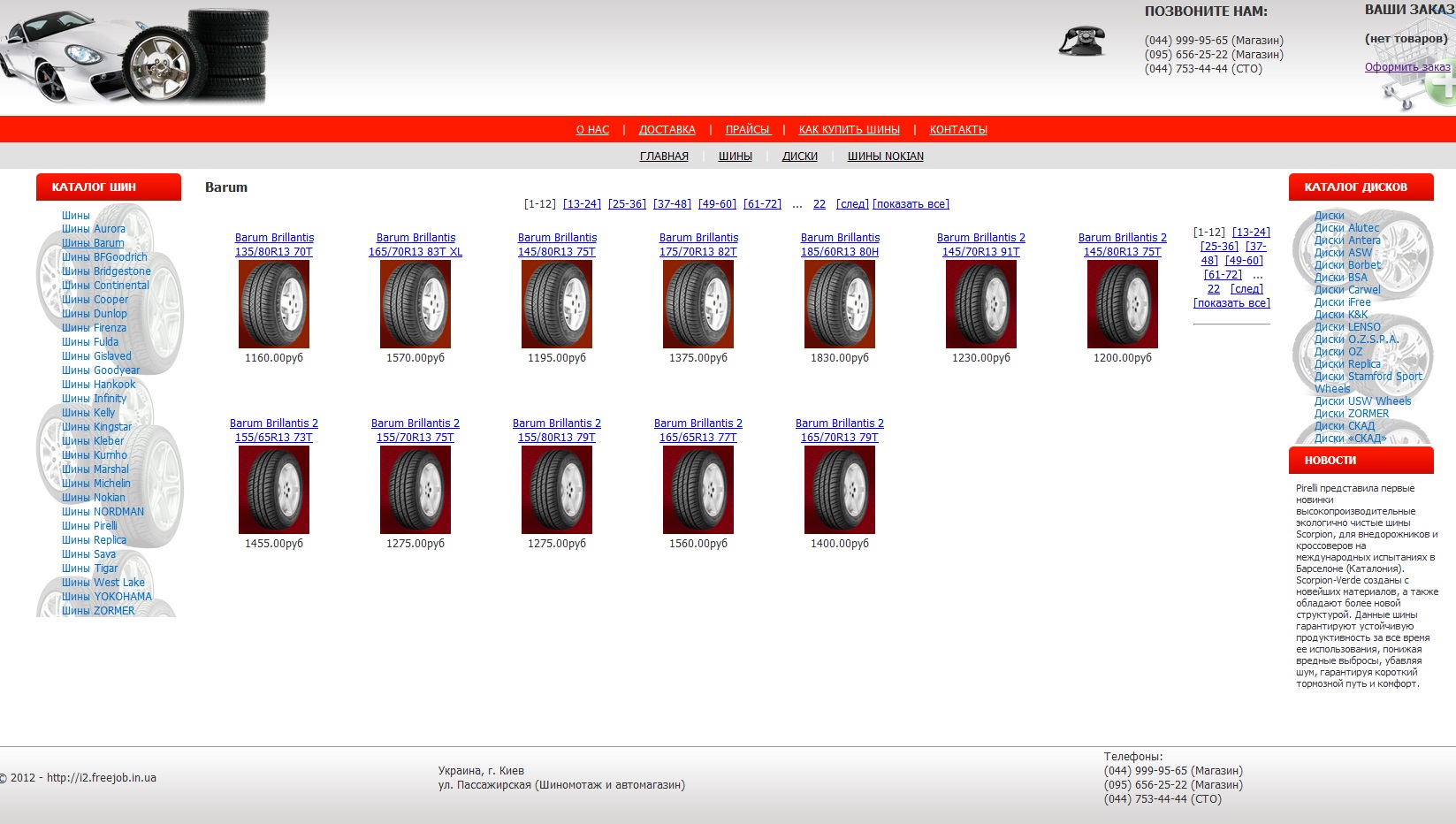Click показать все in the top pagination
Screen dimensions: 1456x824
(911, 204)
